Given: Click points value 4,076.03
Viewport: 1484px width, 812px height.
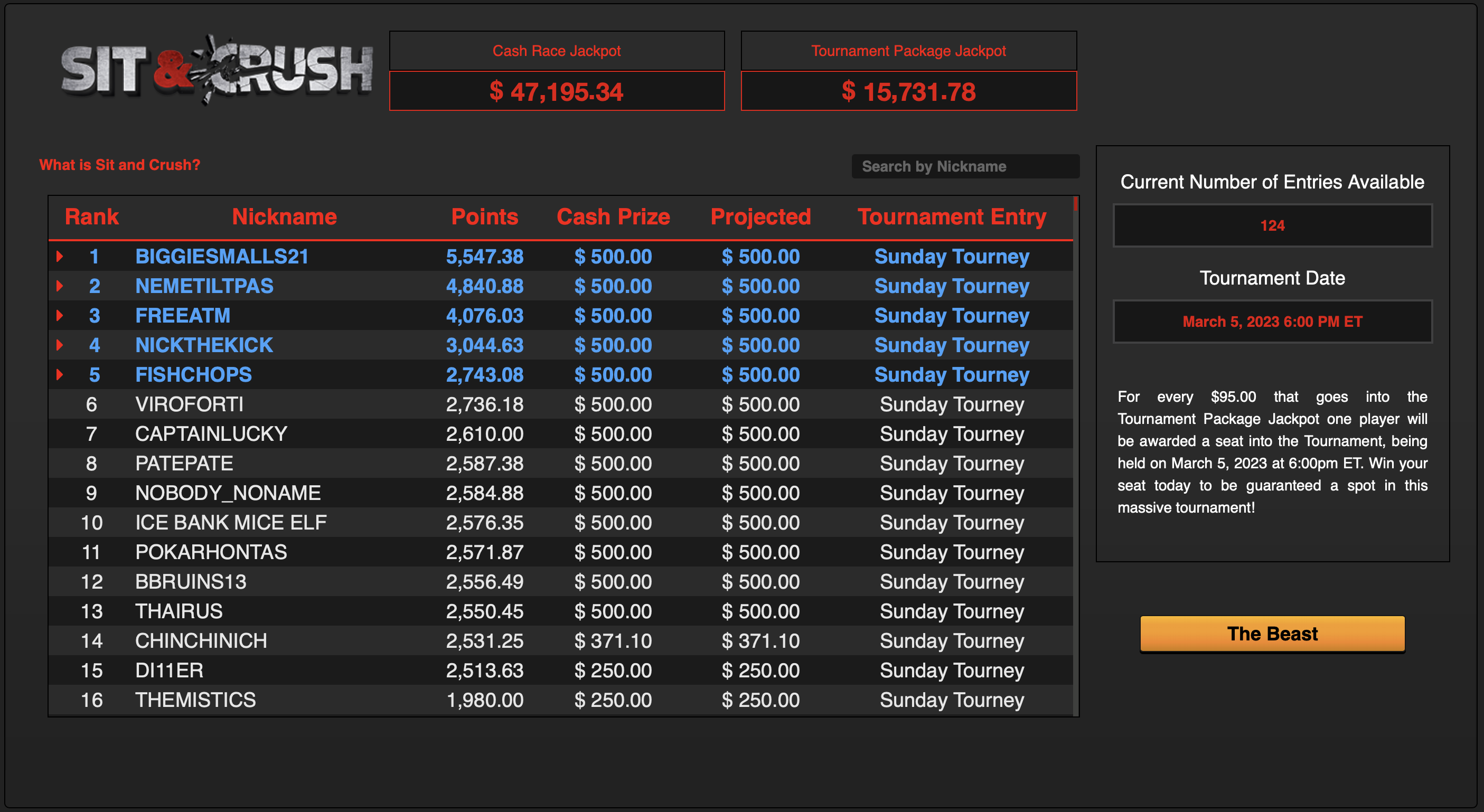Looking at the screenshot, I should coord(484,316).
